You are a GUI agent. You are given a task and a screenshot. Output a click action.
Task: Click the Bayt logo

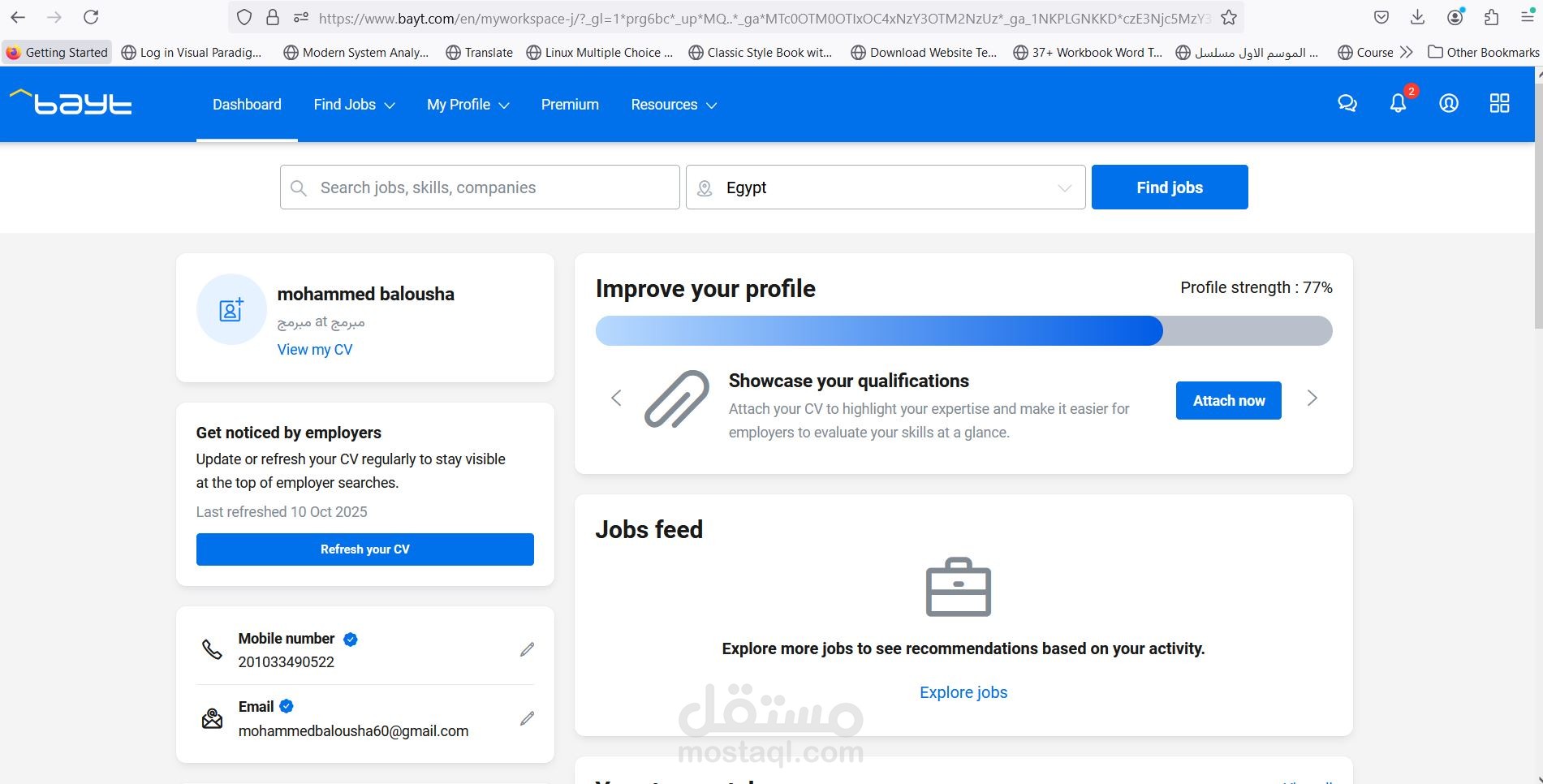click(x=71, y=102)
